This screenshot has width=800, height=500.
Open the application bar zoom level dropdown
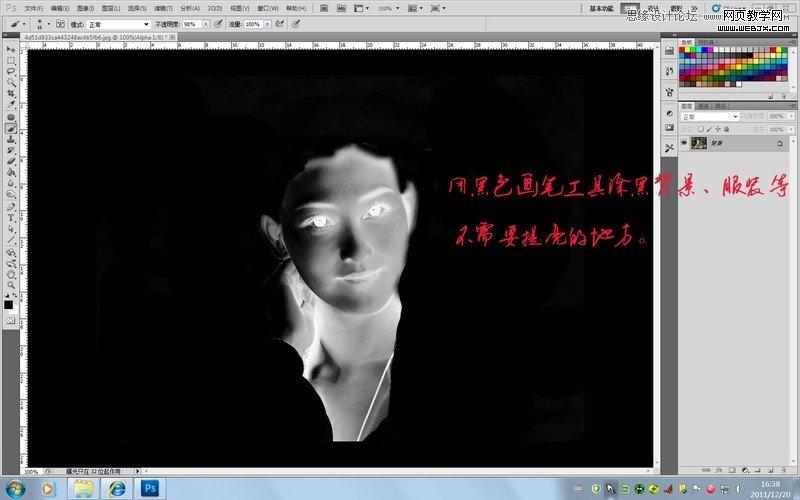coord(397,8)
